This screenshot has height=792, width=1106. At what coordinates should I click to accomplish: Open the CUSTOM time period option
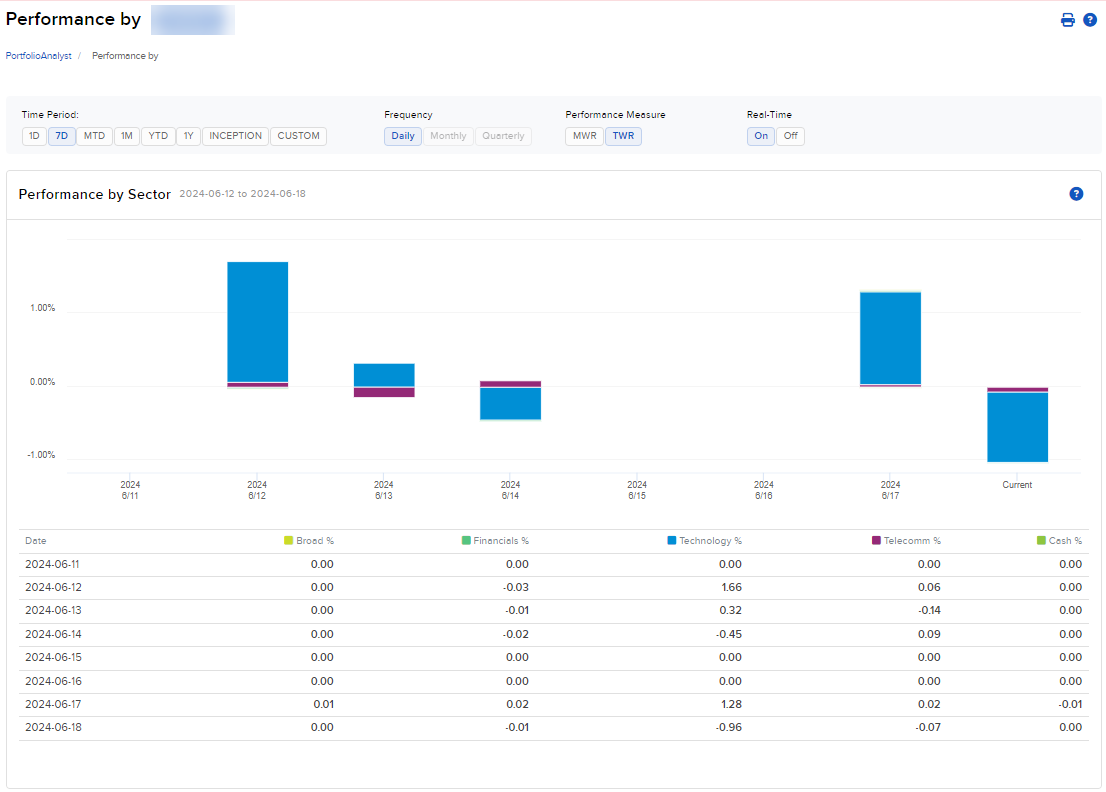pos(298,136)
